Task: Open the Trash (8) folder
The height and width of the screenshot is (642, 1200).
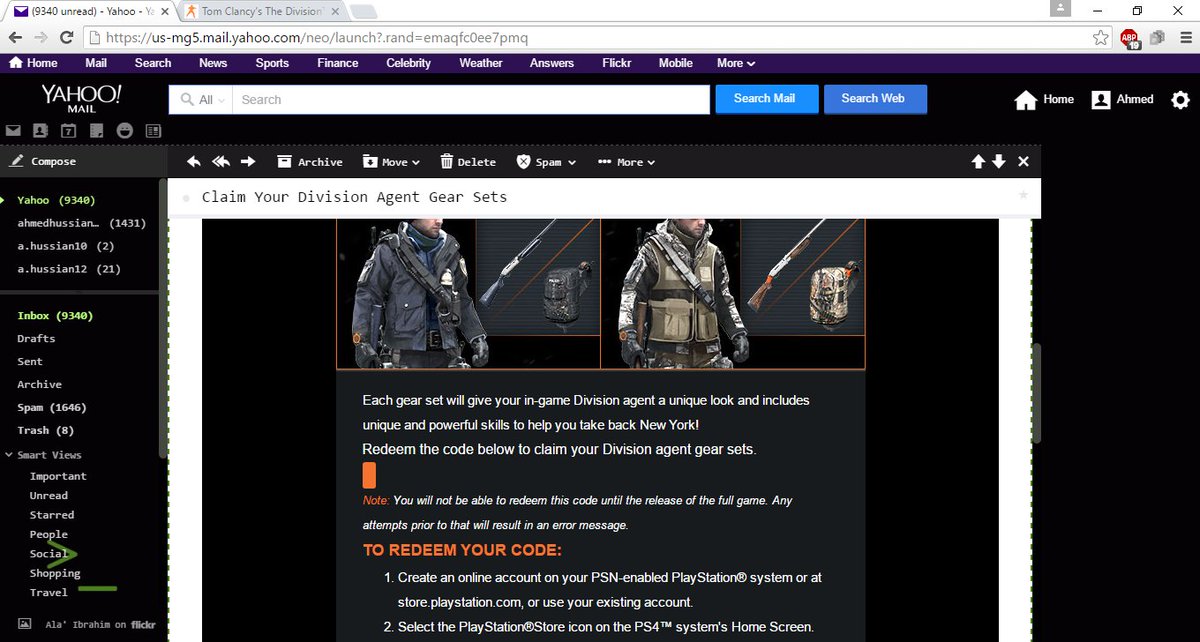Action: point(46,431)
